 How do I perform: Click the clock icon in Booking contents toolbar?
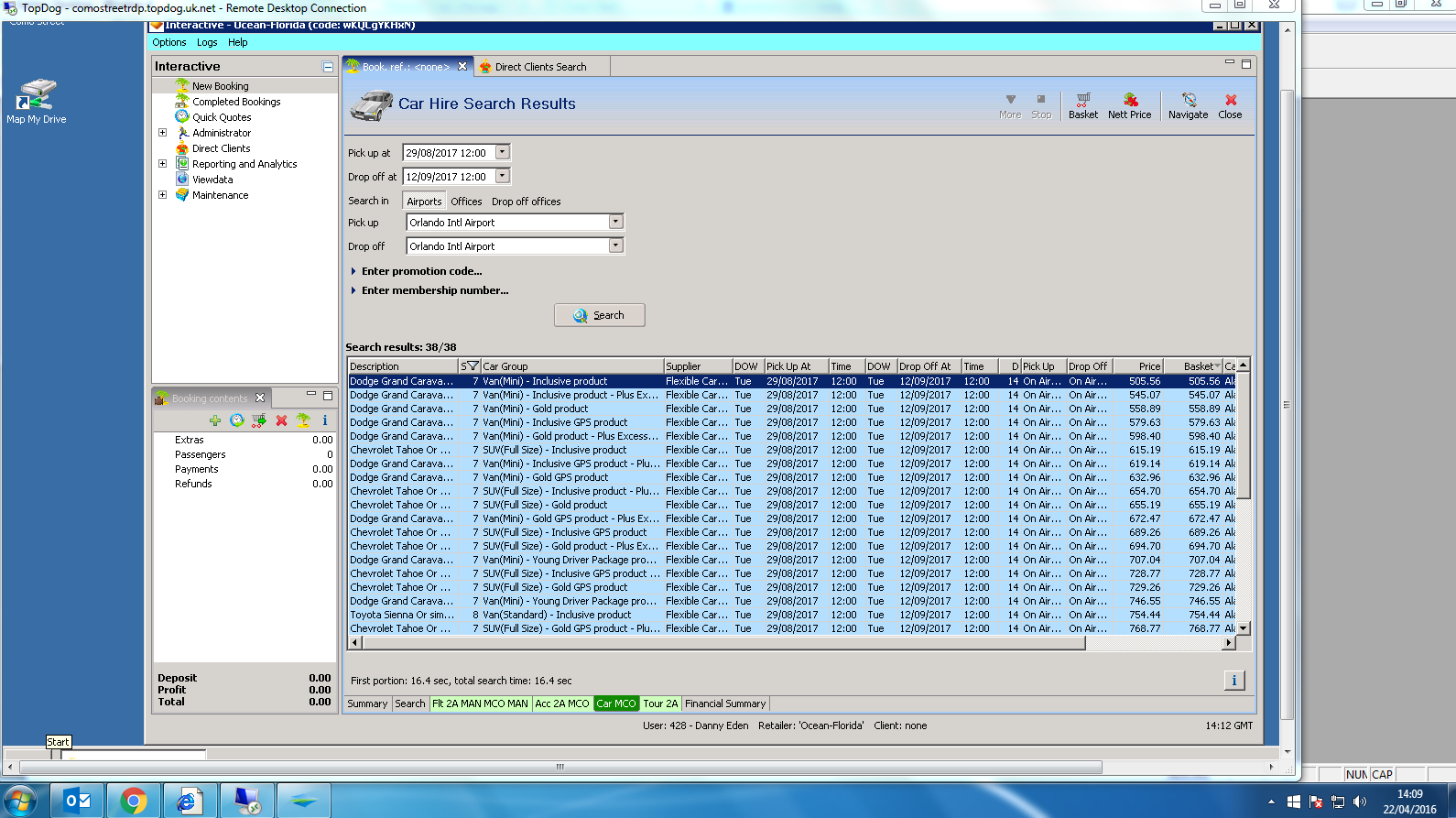pos(237,420)
